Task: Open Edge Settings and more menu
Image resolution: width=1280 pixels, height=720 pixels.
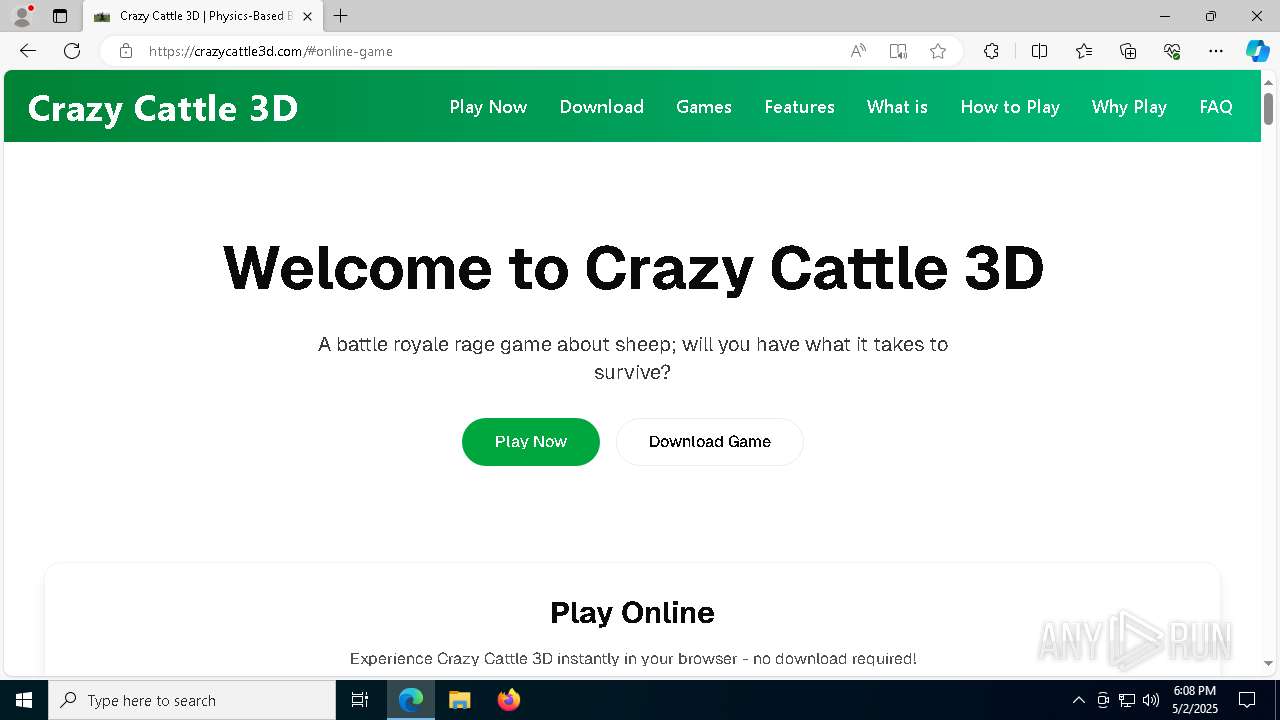Action: (1216, 51)
